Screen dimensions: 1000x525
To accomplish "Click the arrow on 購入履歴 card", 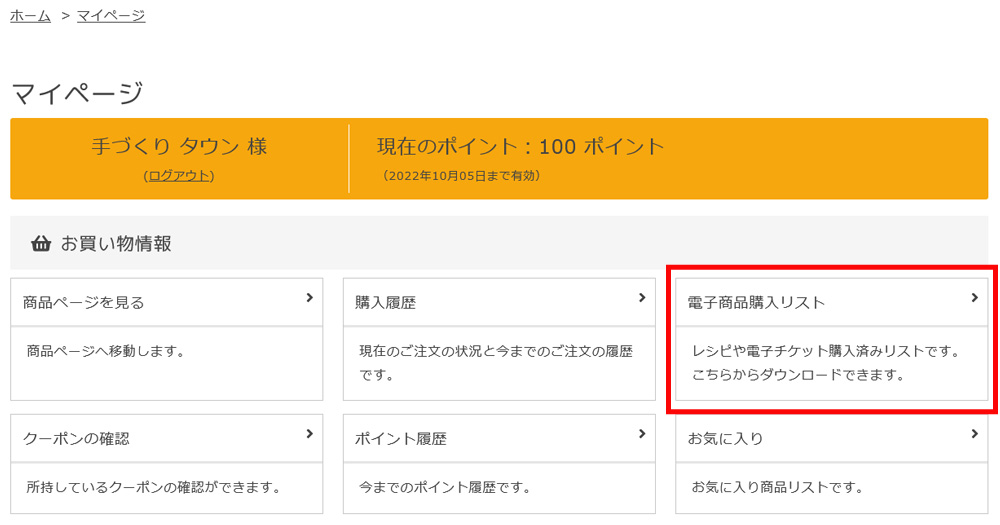I will coord(642,298).
